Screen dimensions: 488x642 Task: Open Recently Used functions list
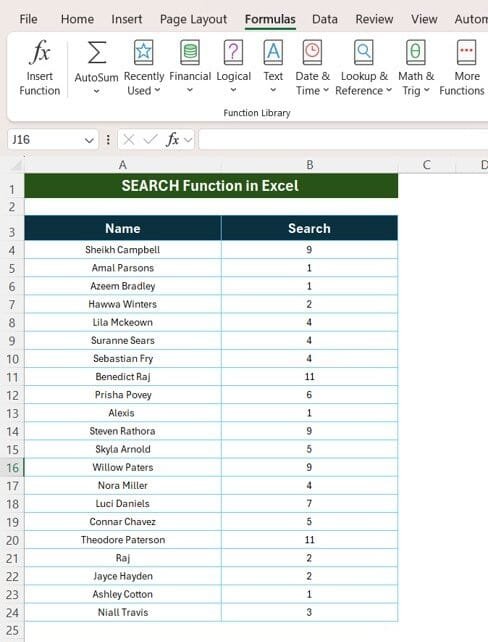tap(144, 68)
